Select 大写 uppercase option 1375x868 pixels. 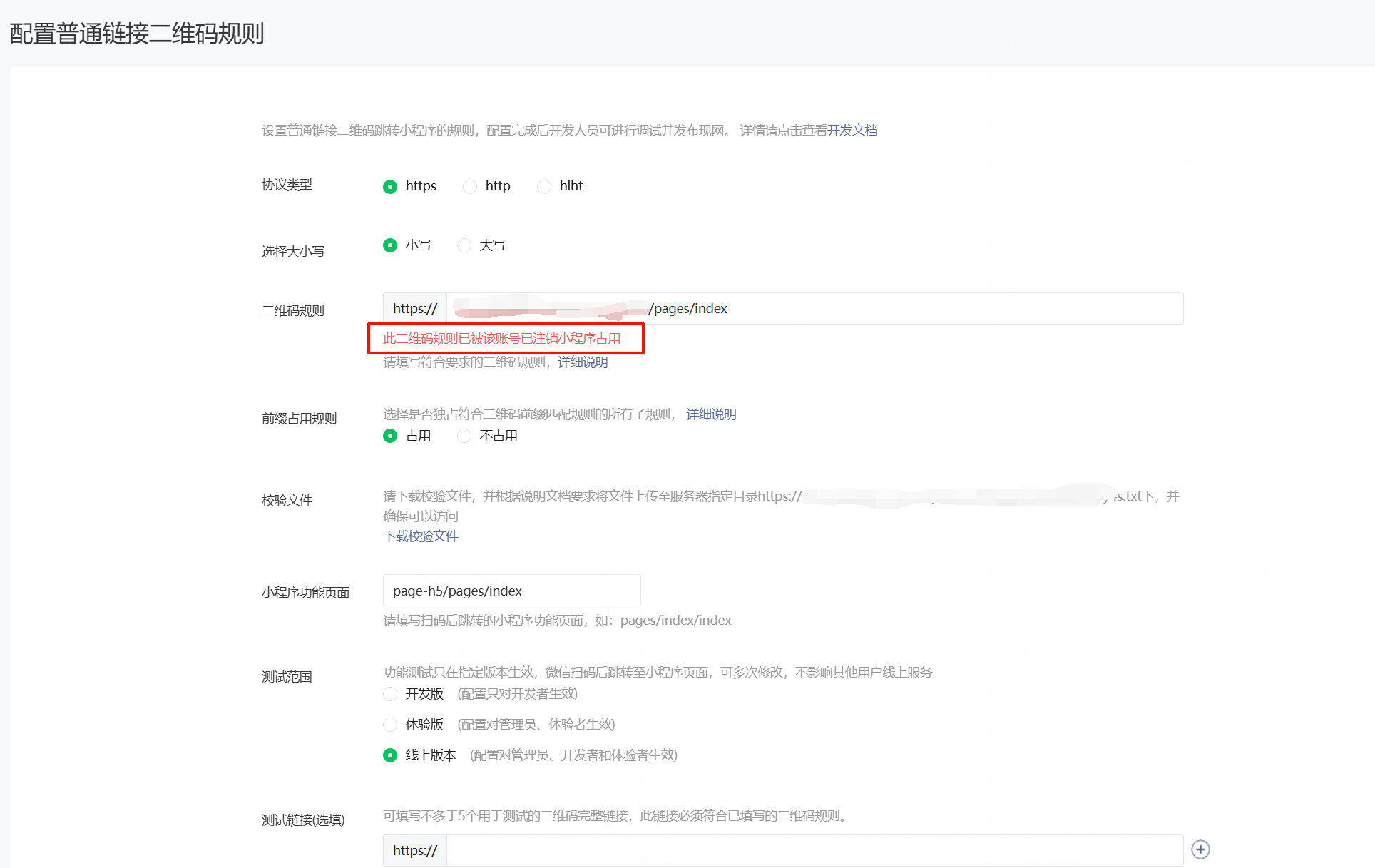click(464, 245)
